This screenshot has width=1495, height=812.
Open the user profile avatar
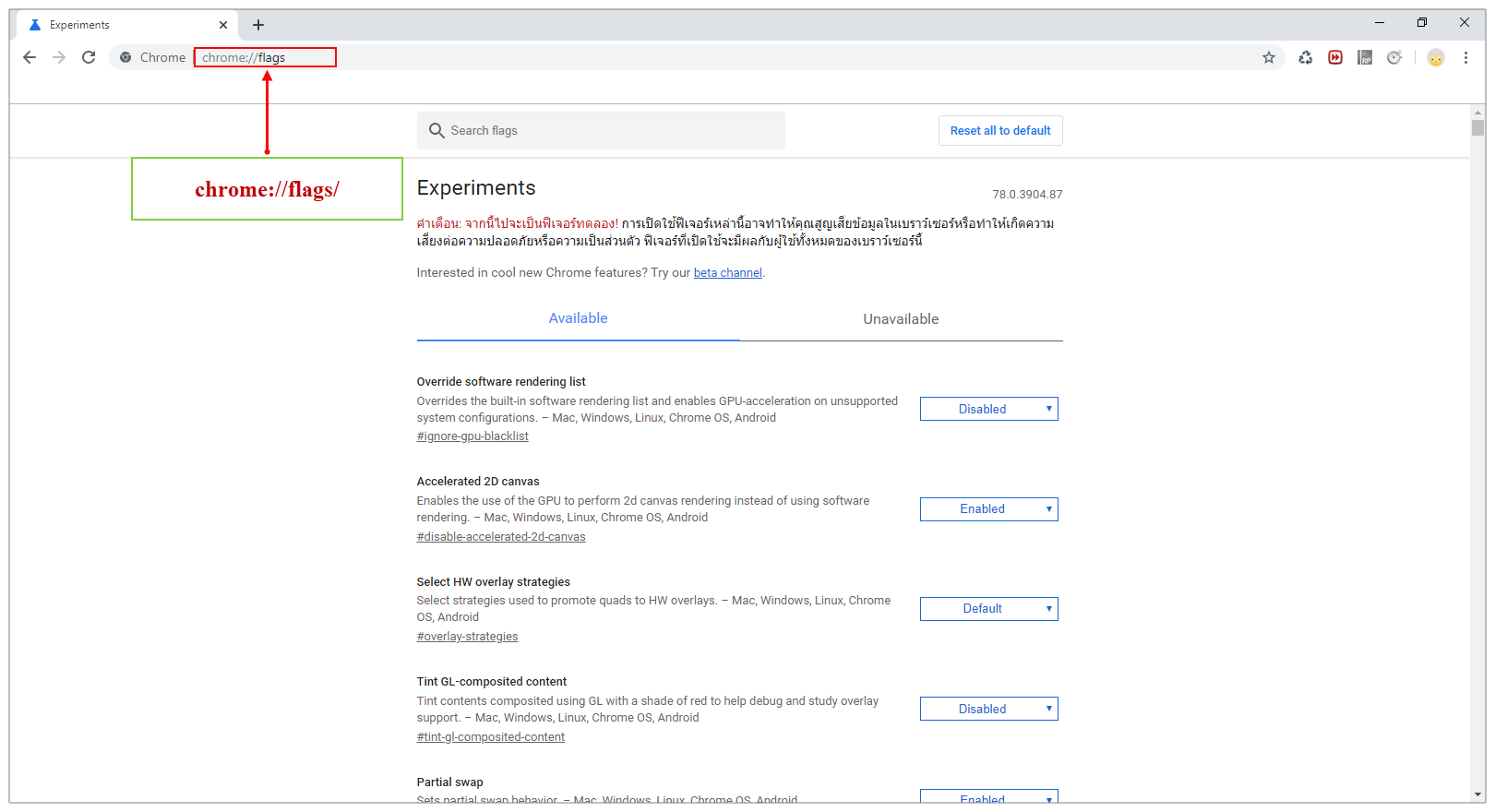(x=1436, y=57)
